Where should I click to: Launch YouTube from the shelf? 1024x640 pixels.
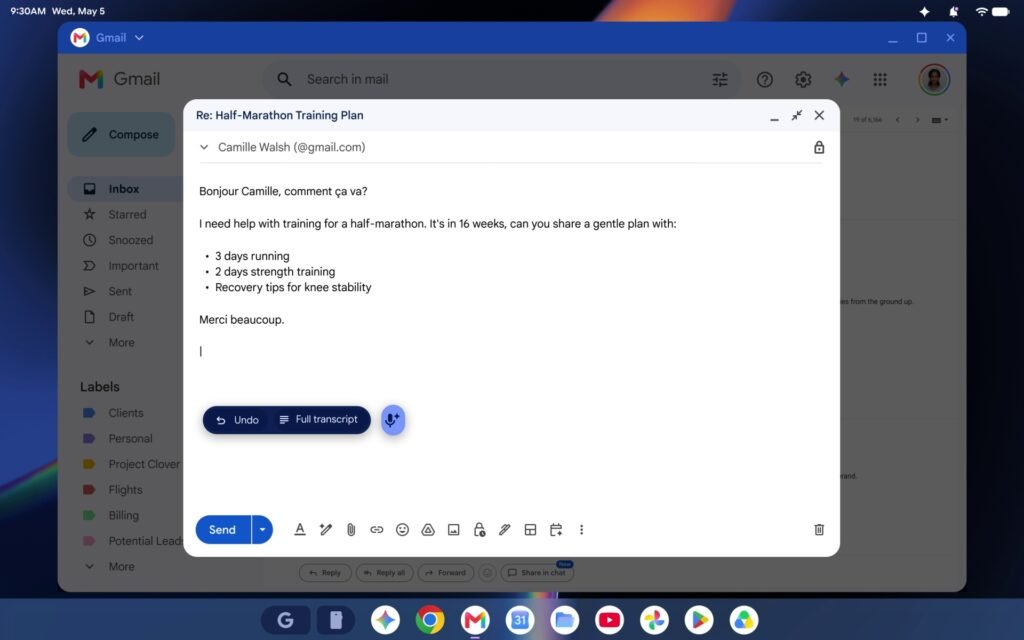click(609, 620)
